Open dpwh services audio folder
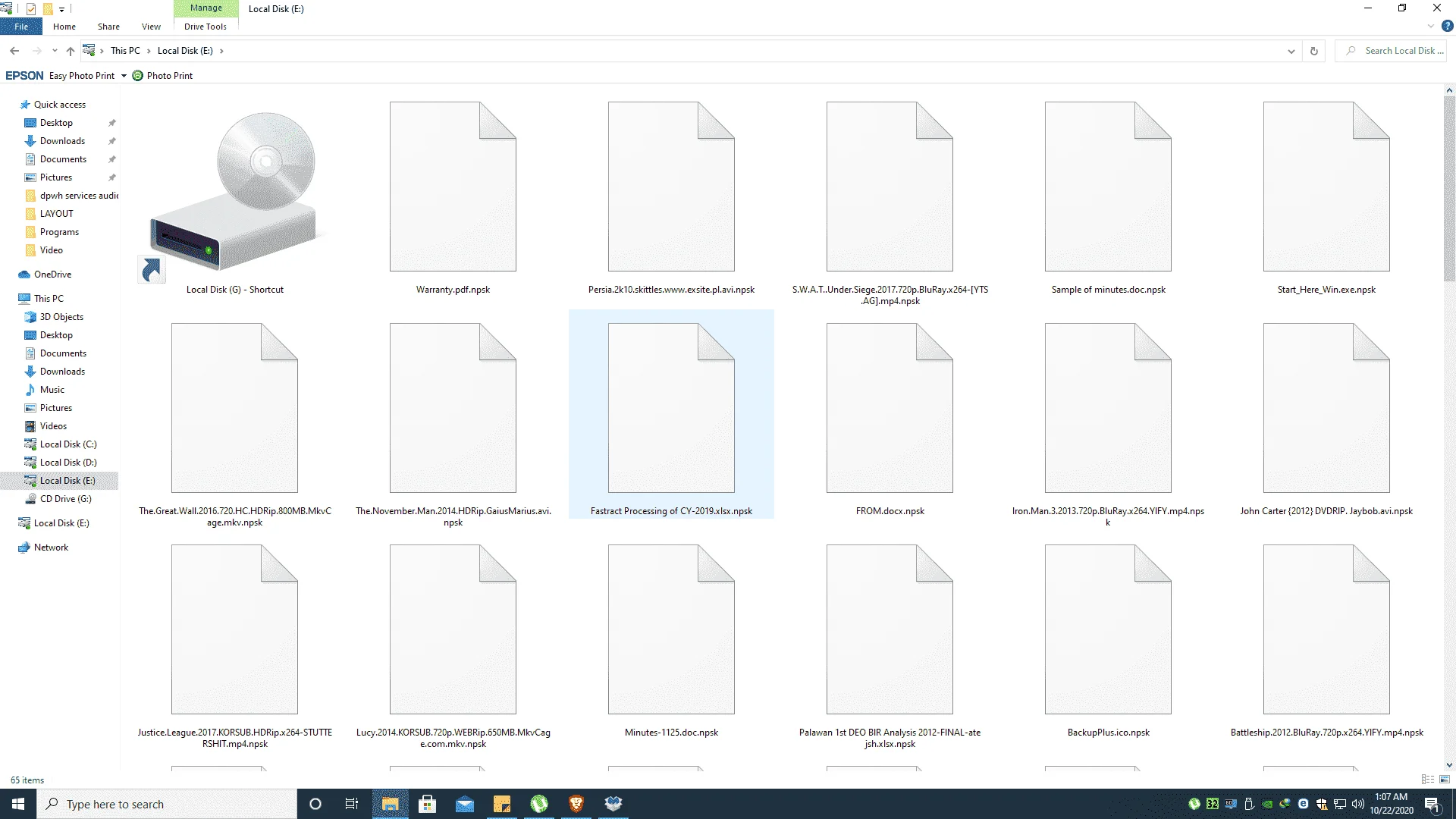The height and width of the screenshot is (819, 1456). point(79,196)
